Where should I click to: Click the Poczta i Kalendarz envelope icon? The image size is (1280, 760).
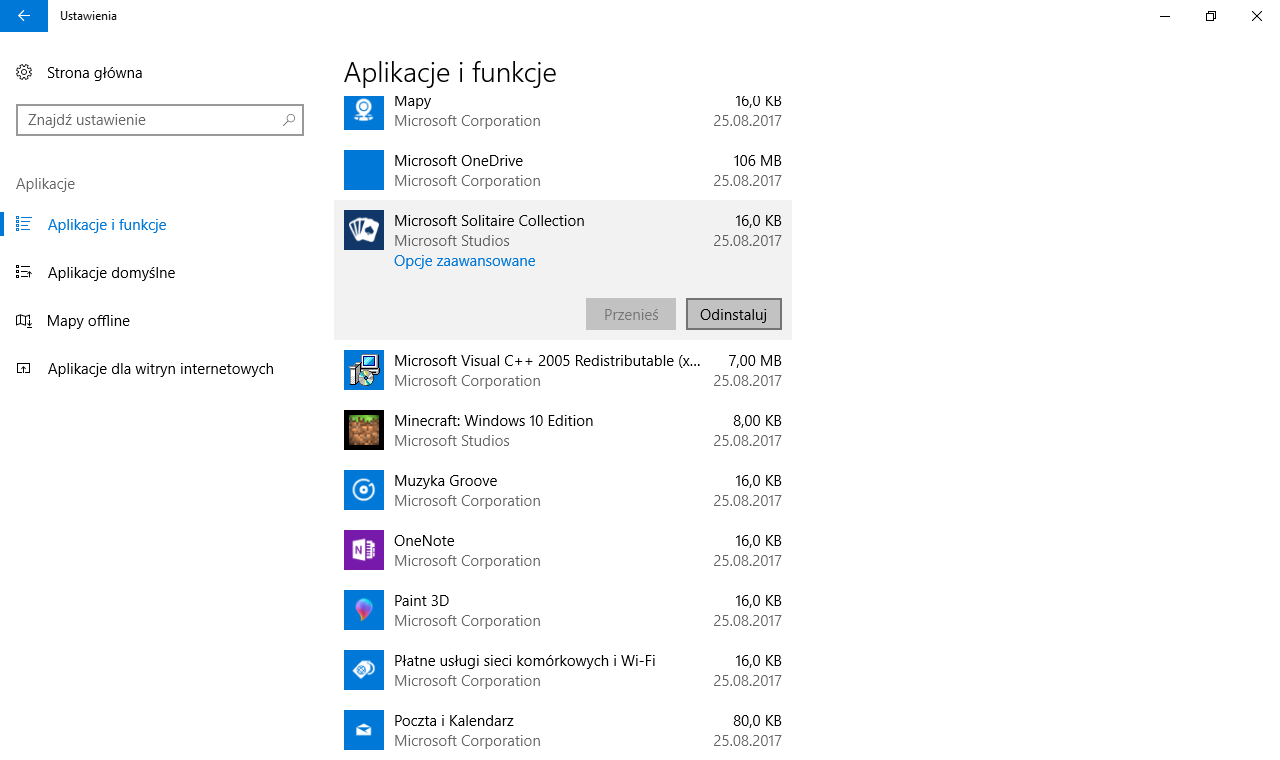[364, 730]
